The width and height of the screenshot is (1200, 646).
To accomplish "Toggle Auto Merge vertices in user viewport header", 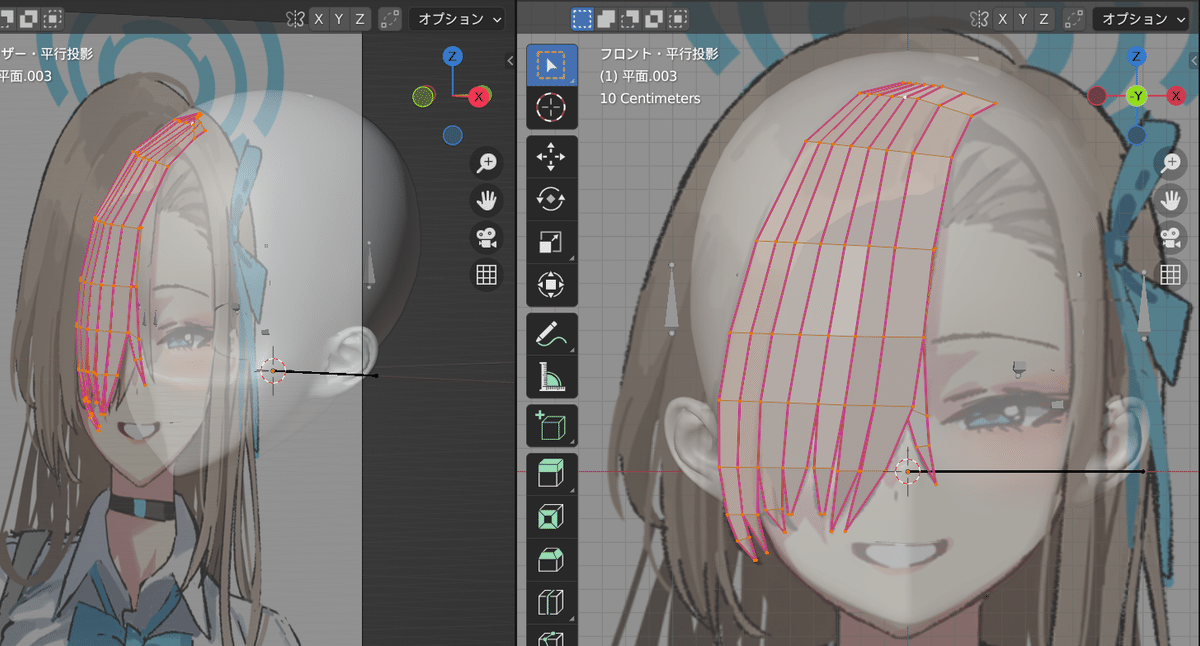I will tap(390, 19).
